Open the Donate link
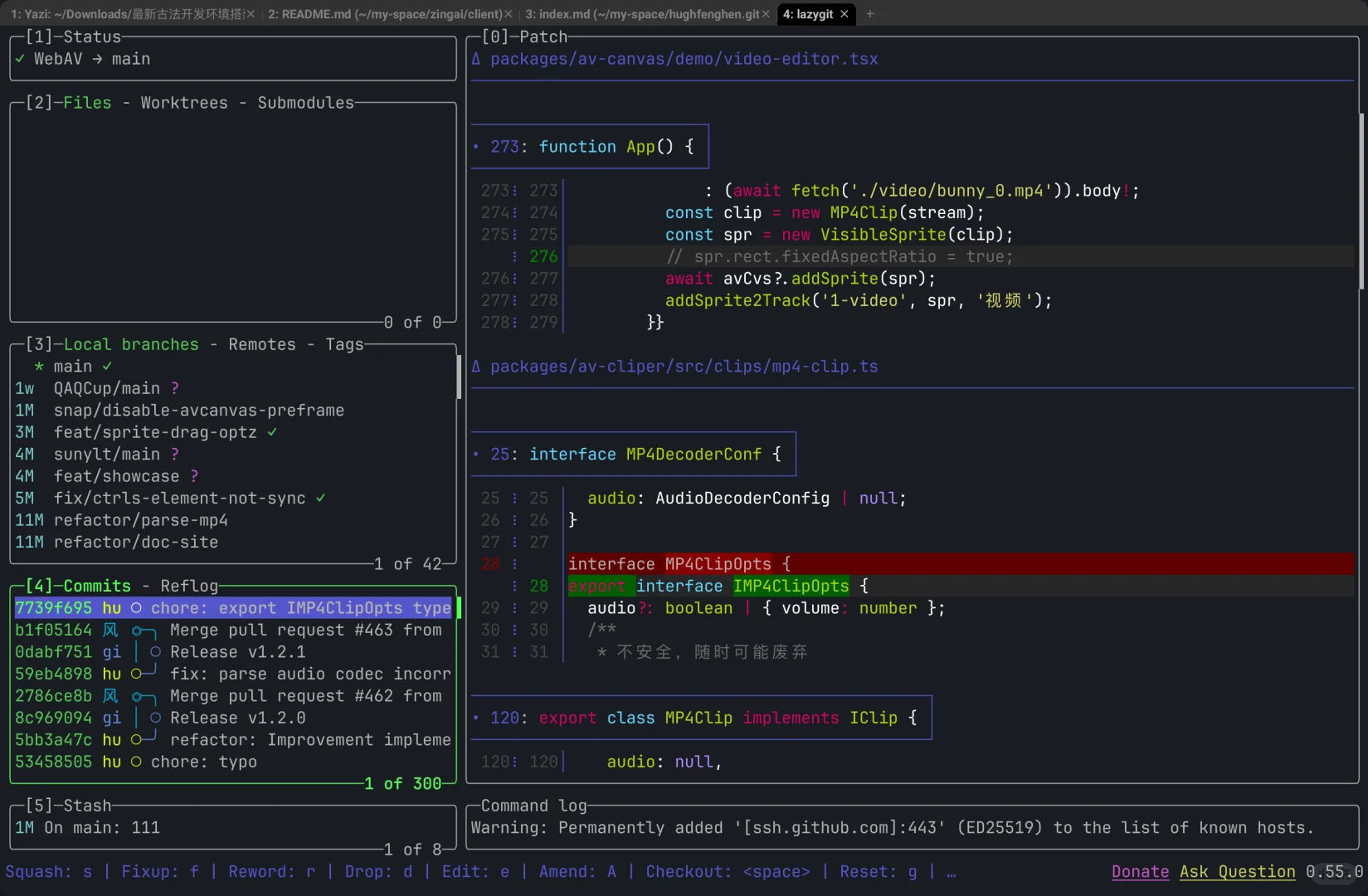The height and width of the screenshot is (896, 1368). coord(1140,872)
